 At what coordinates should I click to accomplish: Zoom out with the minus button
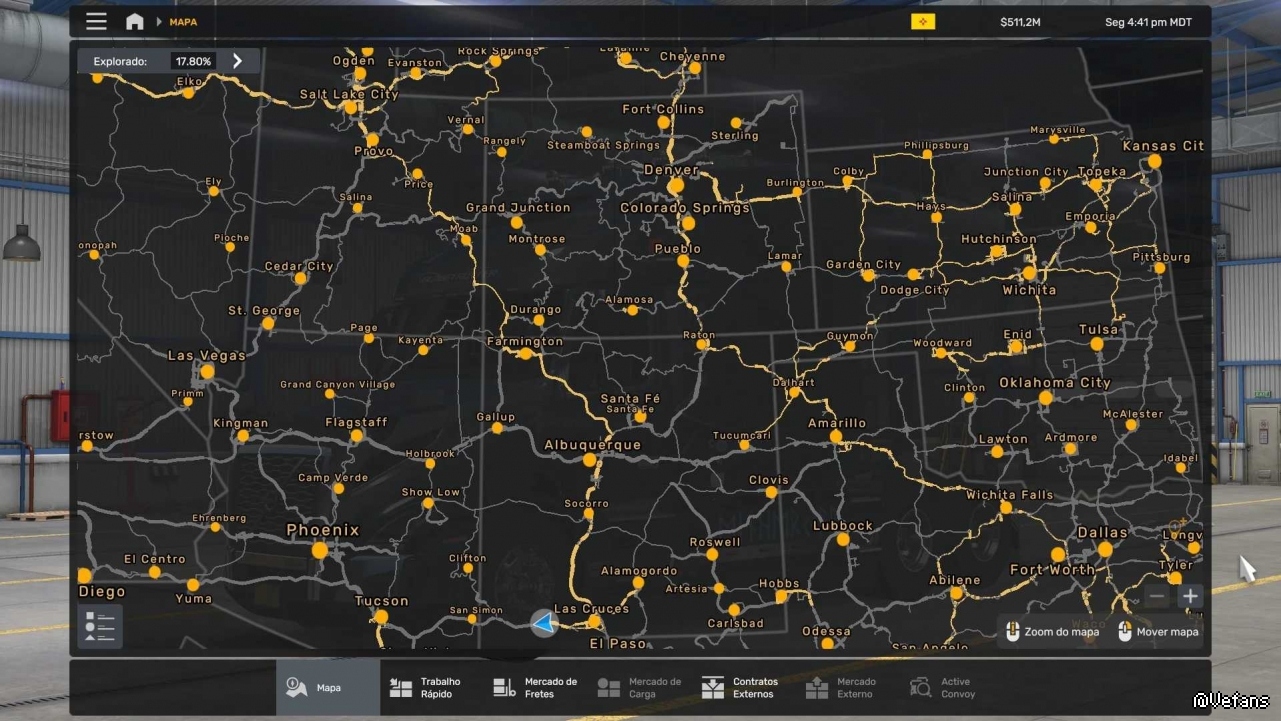click(x=1157, y=597)
